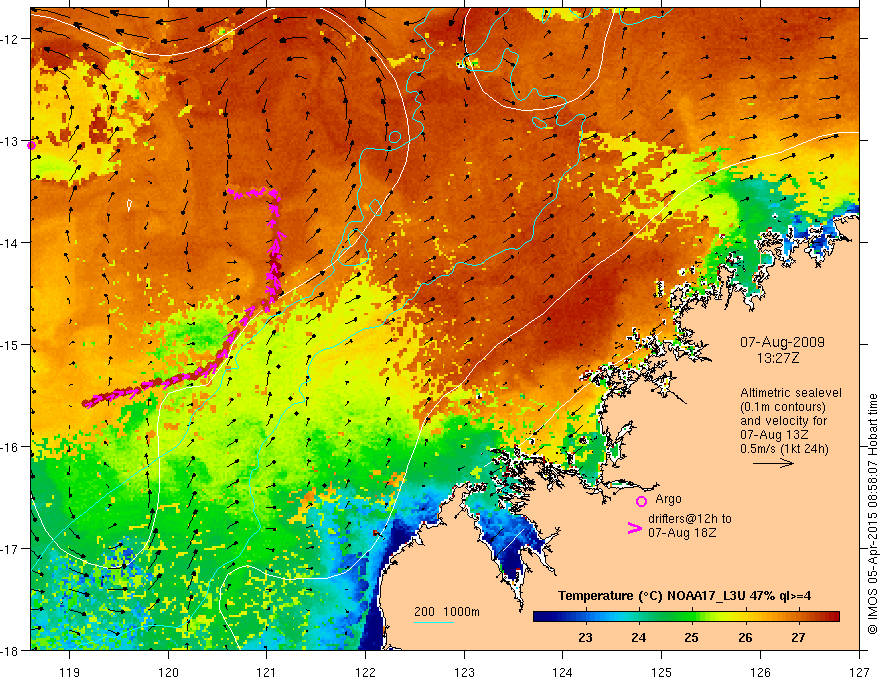The image size is (880, 680).
Task: Click the 'Temperature (°C) NOAA17_L3U 47% ql>=4' title
Action: (x=684, y=596)
